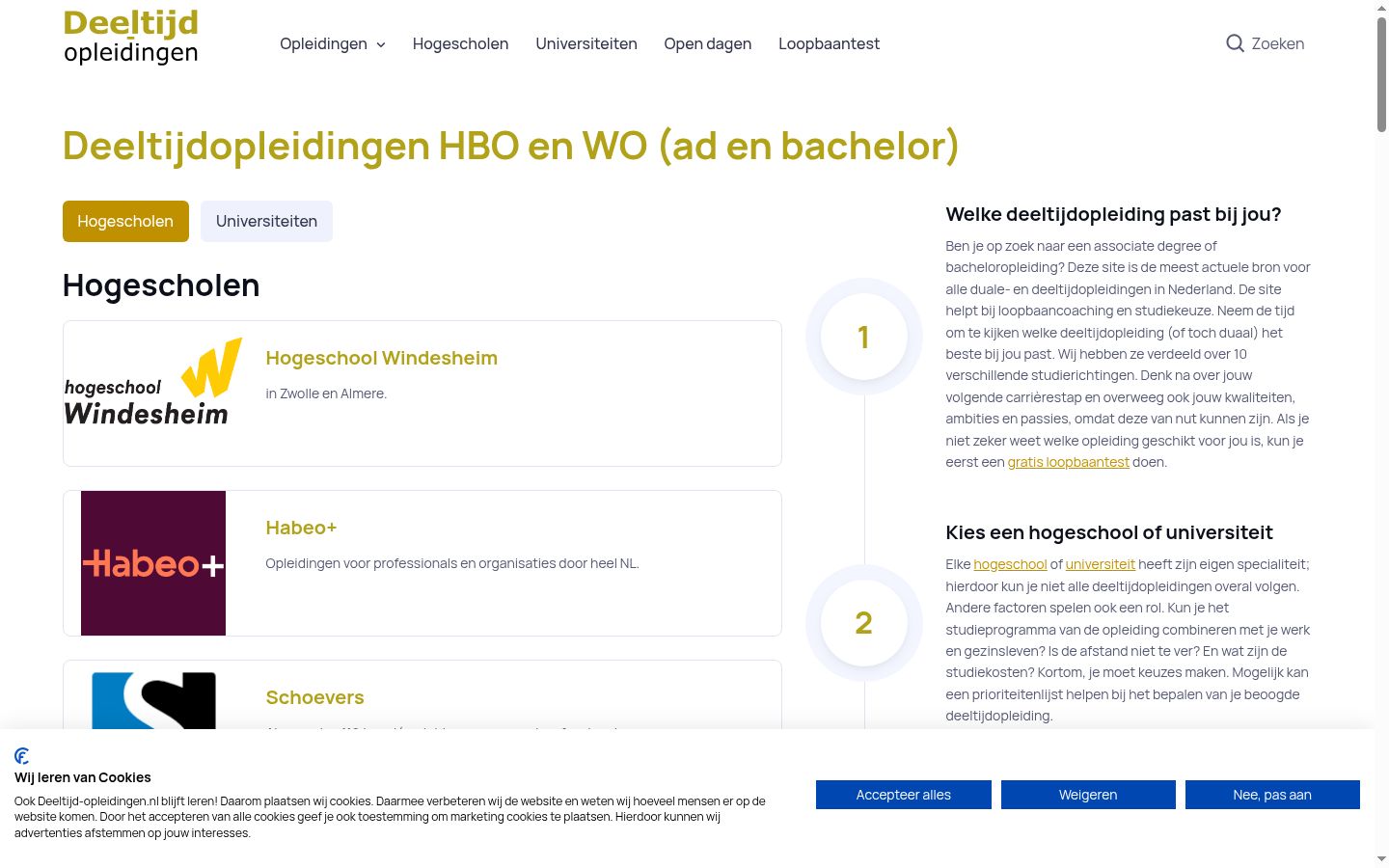Click the Deeltijd opleidingen site logo
Screen dimensions: 1389x868
131,37
